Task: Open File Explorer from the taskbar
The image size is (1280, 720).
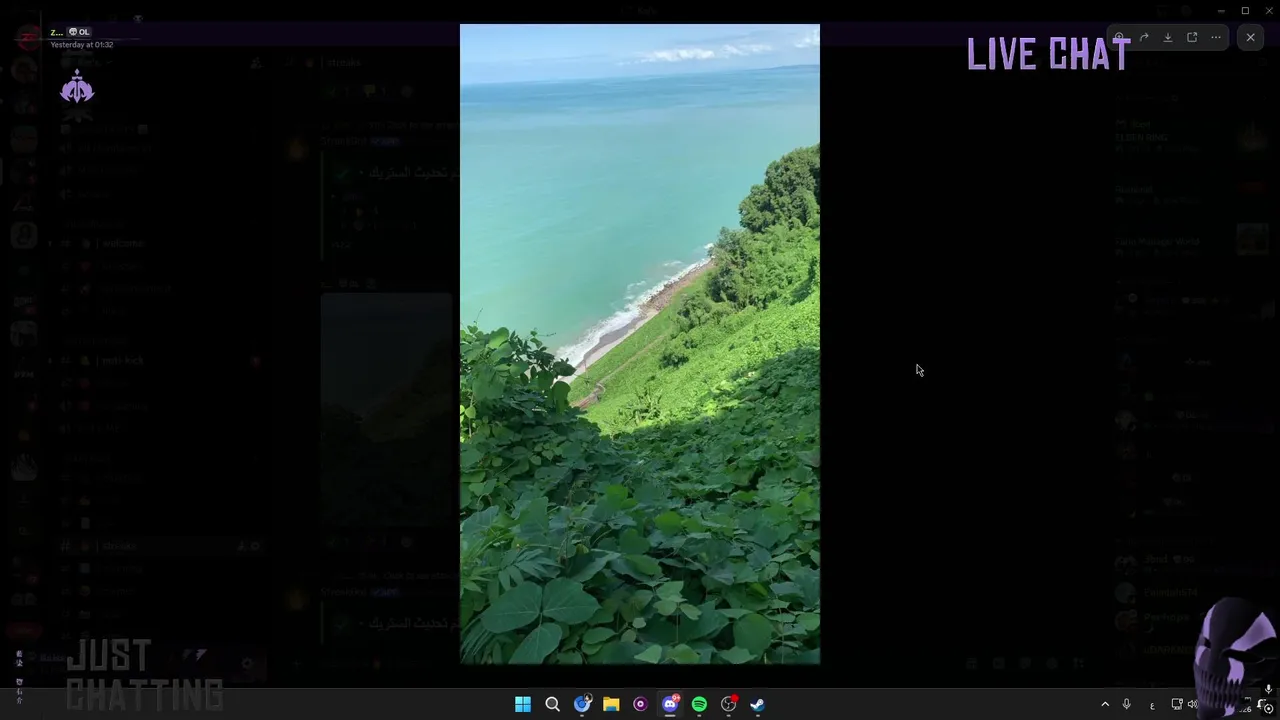Action: coord(611,704)
